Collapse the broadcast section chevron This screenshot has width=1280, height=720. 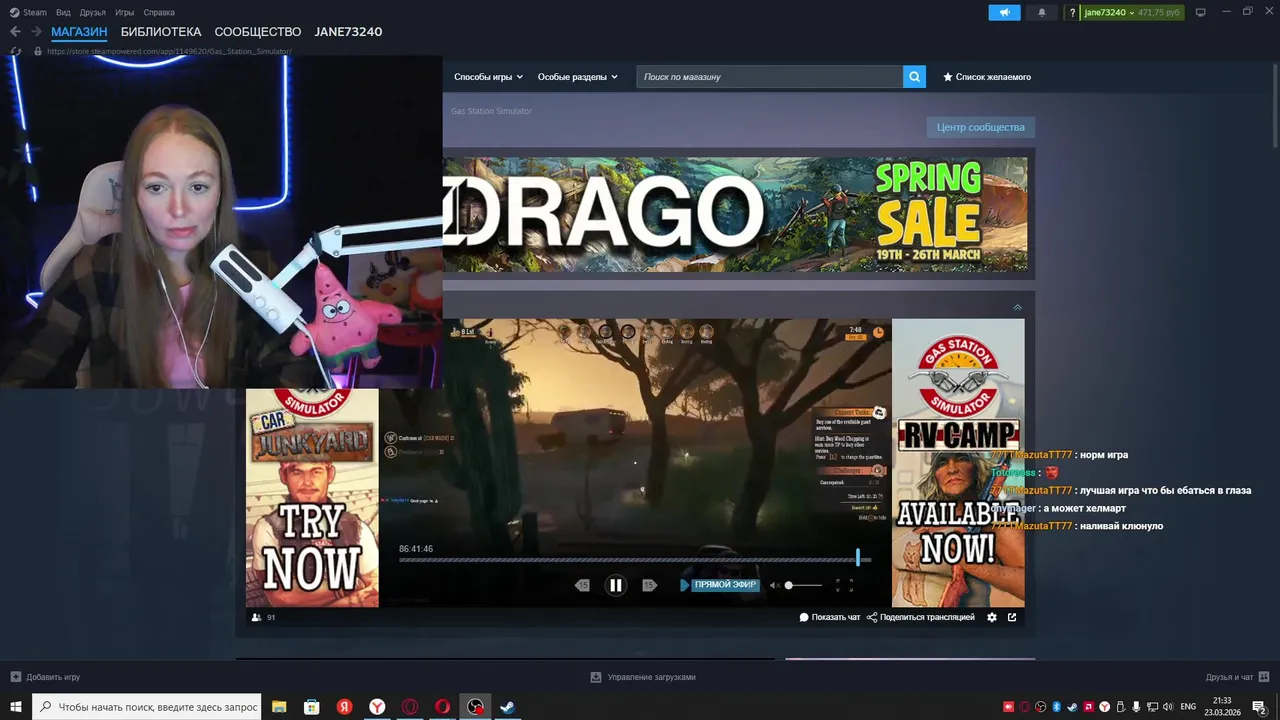1017,307
